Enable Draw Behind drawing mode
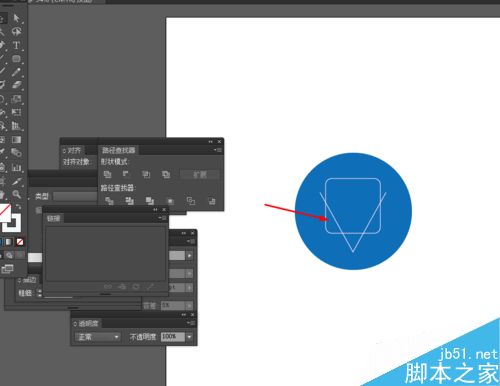Screen dimensions: 500x386 [x=9, y=255]
